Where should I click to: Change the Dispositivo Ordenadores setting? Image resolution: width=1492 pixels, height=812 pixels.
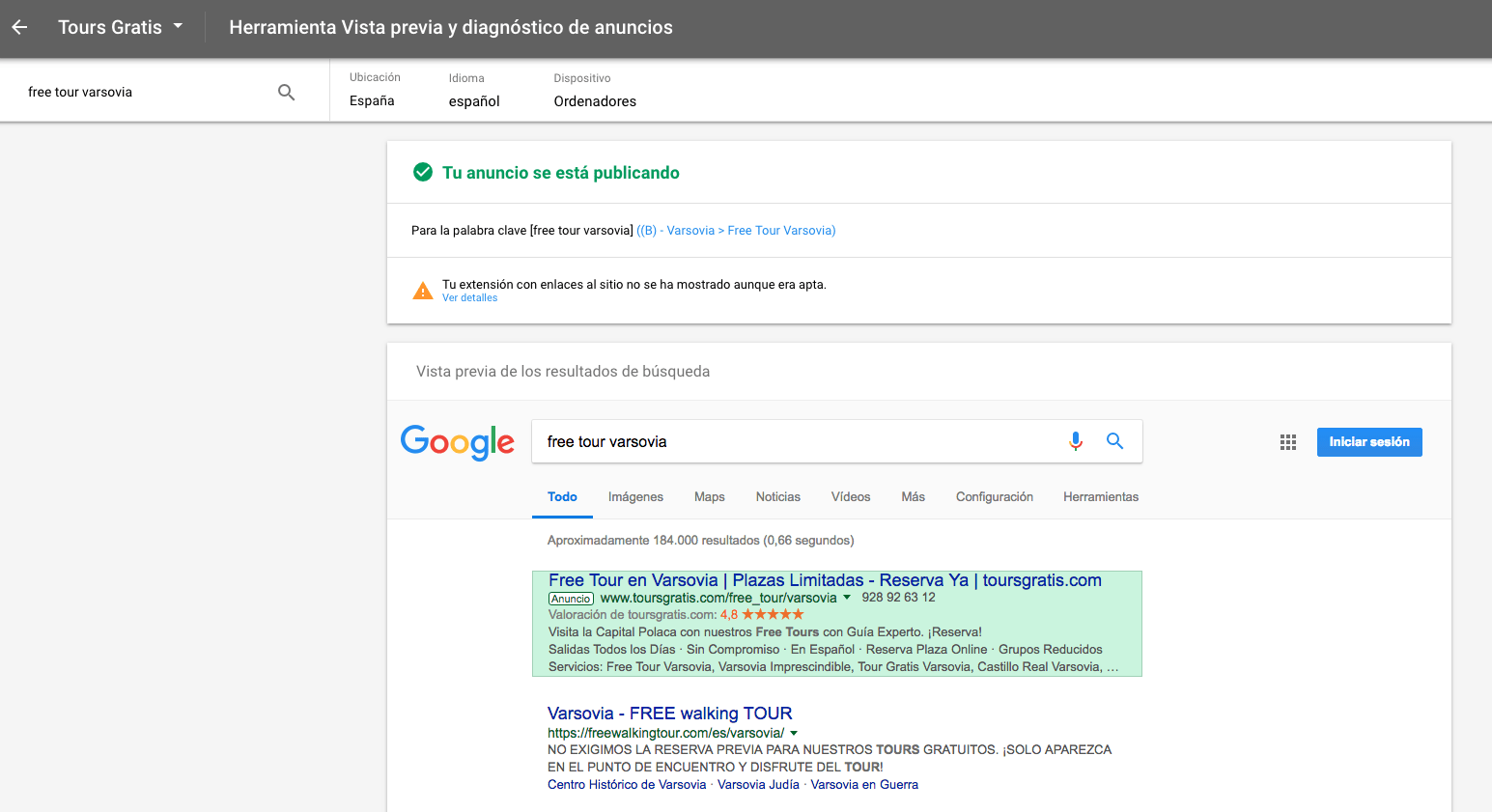595,90
